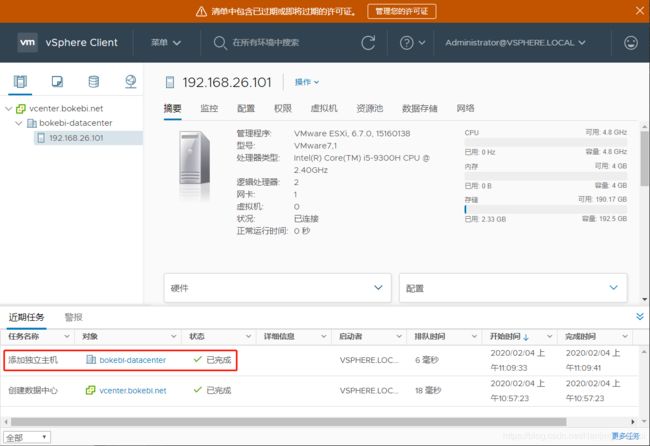Click the refresh icon in the top bar
Viewport: 650px width, 446px height.
pos(368,43)
